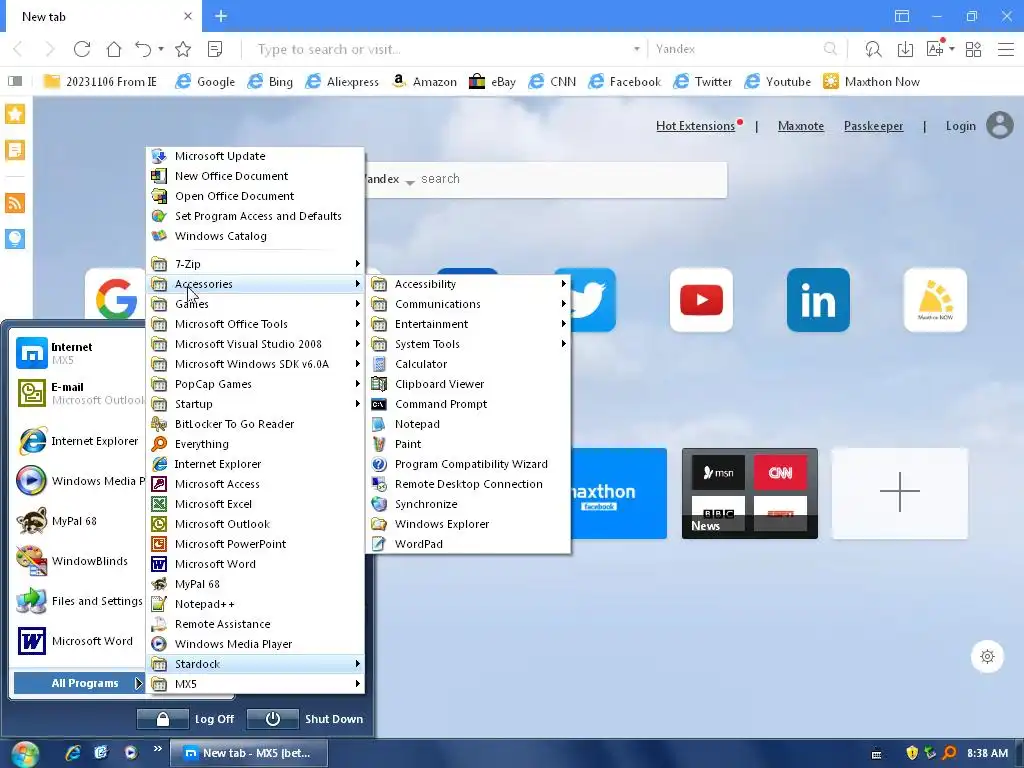Open WindowBlinds from Start menu
Image resolution: width=1024 pixels, height=768 pixels.
78,561
